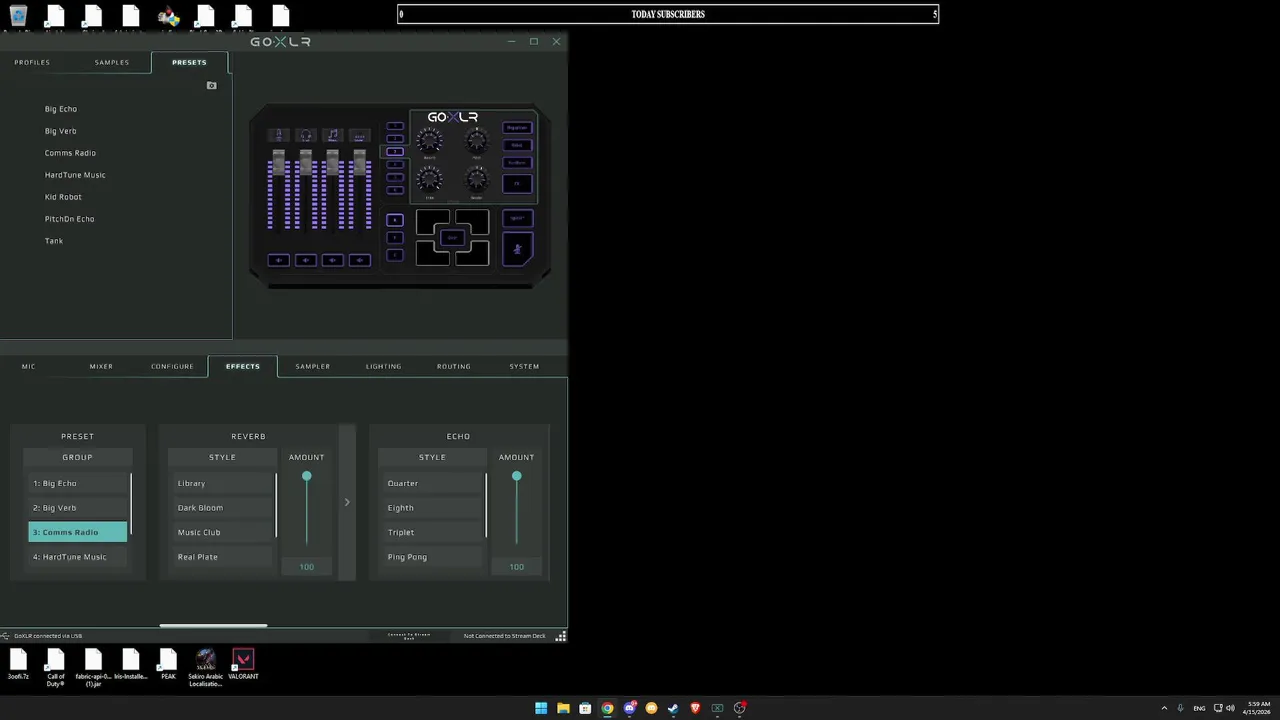Screen dimensions: 1280x720
Task: Select the Real Plate reverb style
Action: click(222, 557)
